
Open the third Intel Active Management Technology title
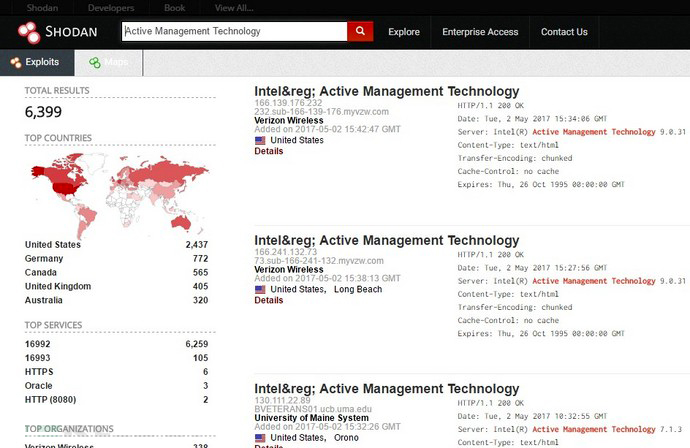click(x=387, y=389)
